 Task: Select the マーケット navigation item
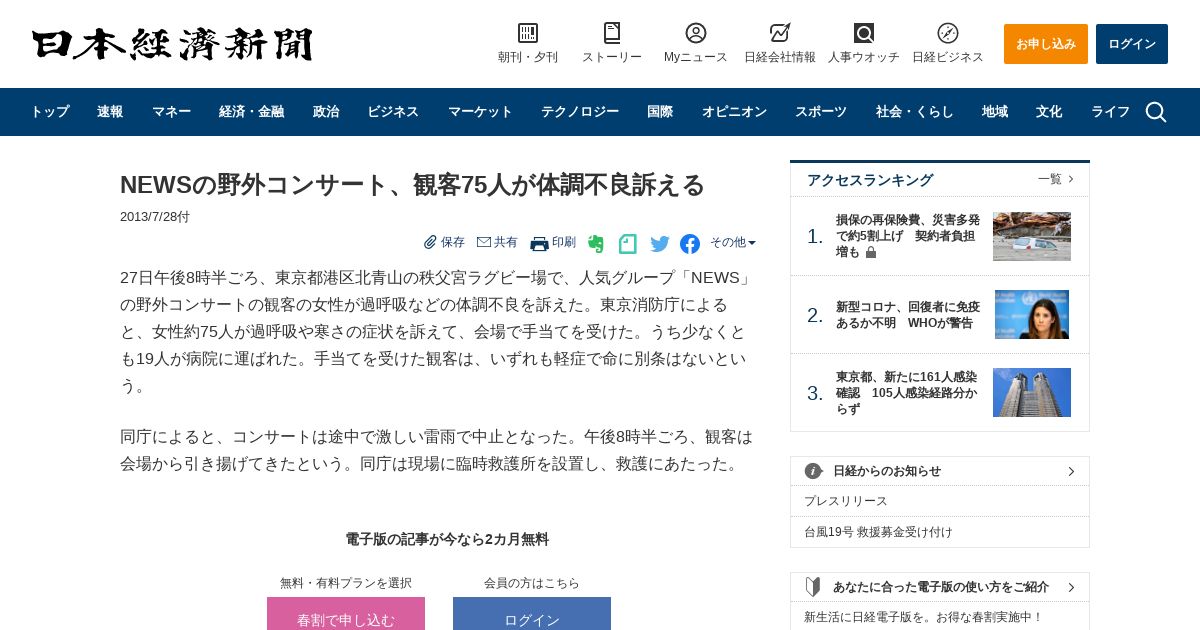pos(480,112)
